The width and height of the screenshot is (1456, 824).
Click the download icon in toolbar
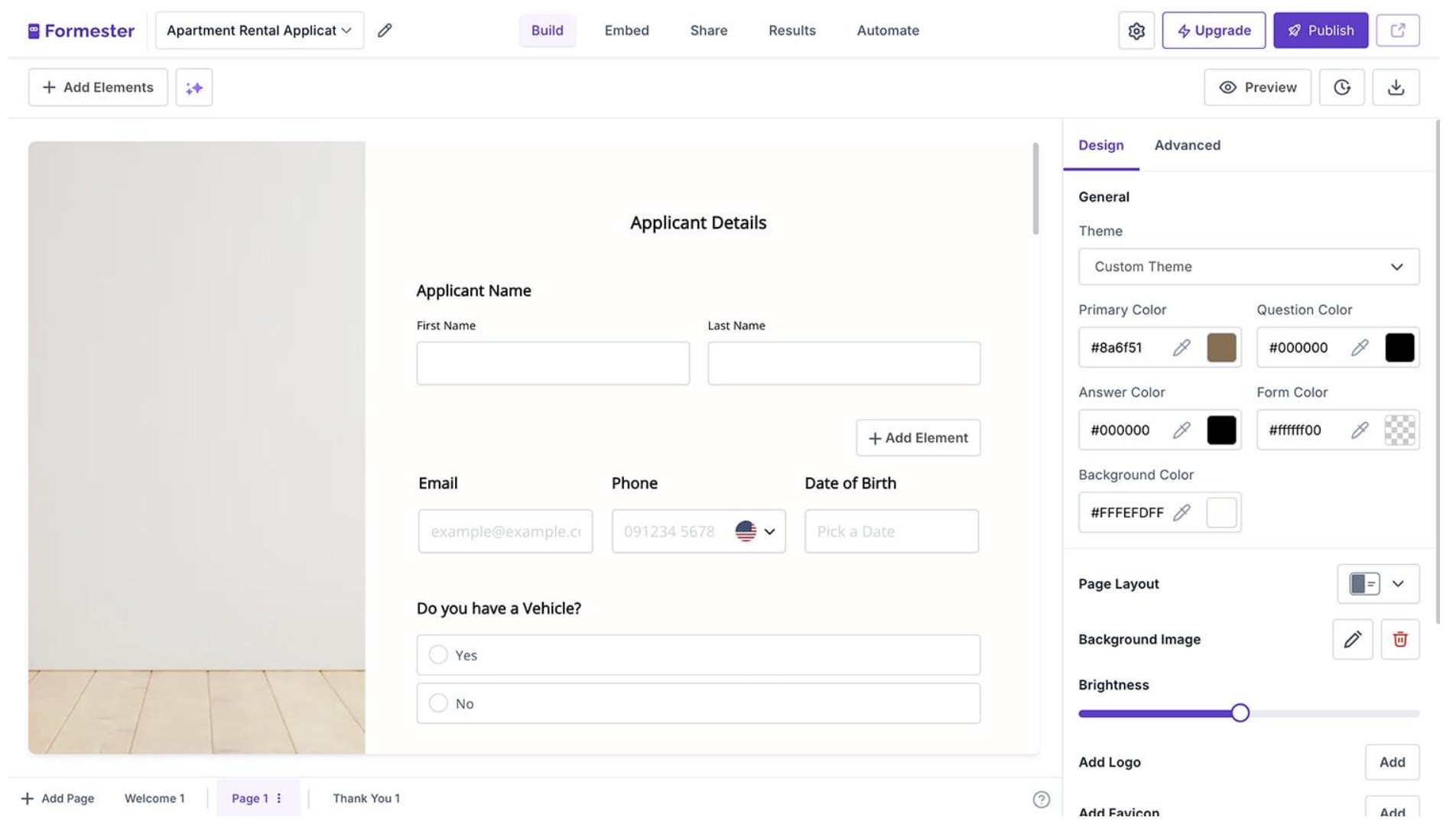pyautogui.click(x=1396, y=88)
